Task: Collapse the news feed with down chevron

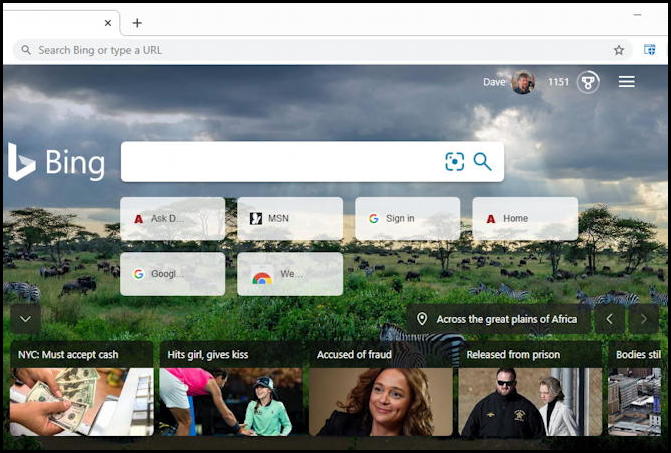Action: 25,319
